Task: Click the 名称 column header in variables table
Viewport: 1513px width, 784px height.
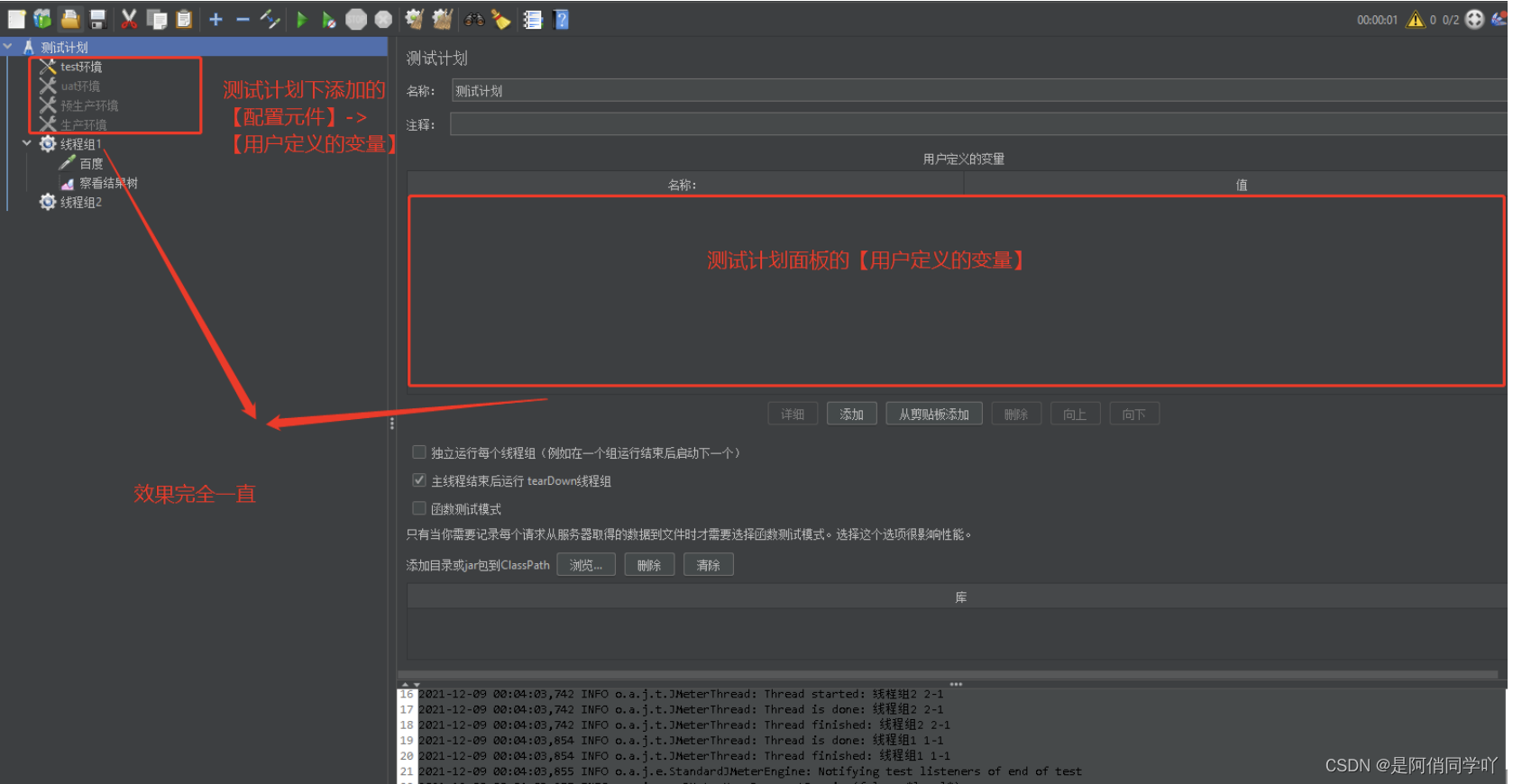Action: (683, 185)
